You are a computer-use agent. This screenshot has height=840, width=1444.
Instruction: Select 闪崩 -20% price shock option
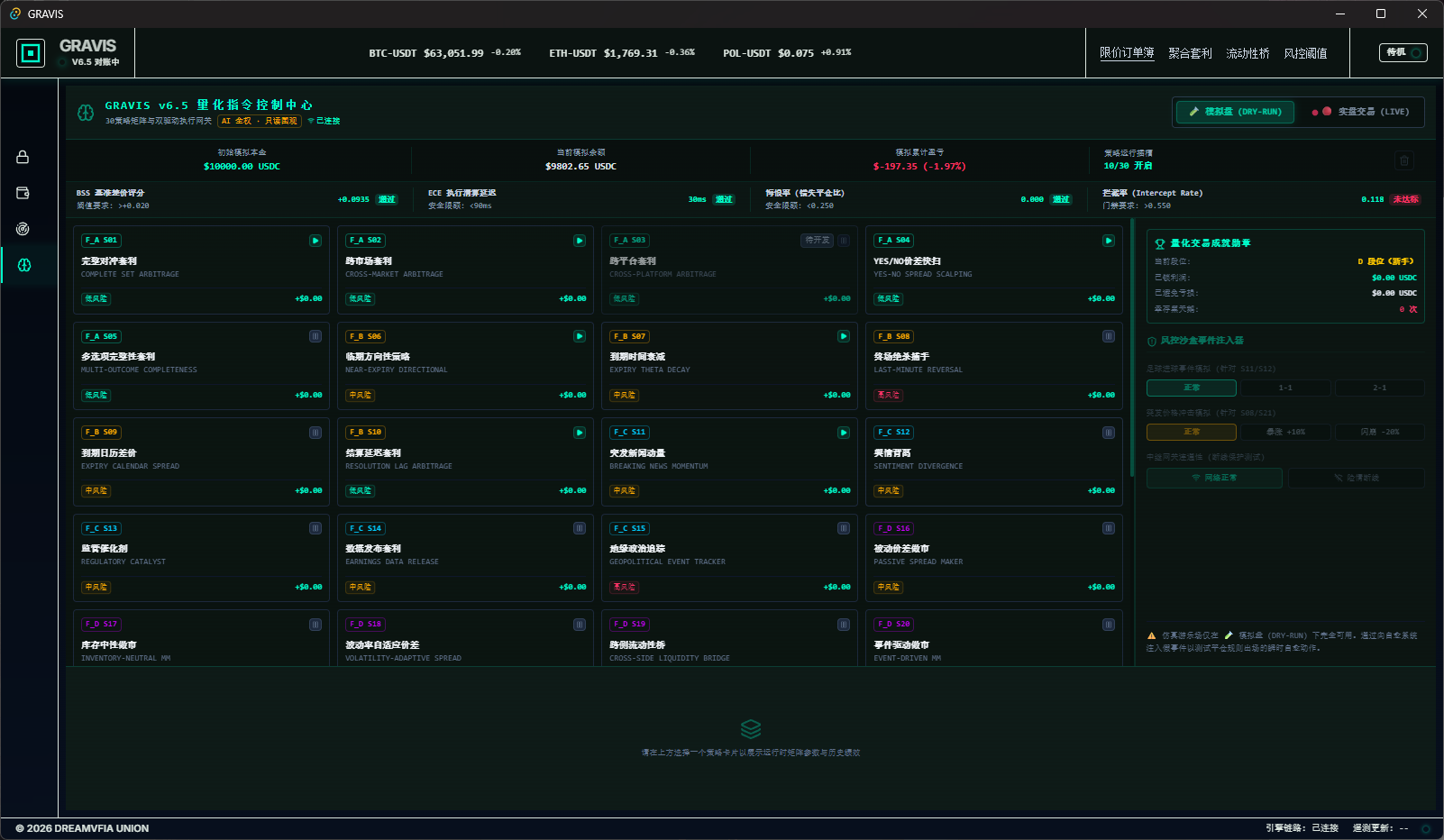coord(1380,432)
